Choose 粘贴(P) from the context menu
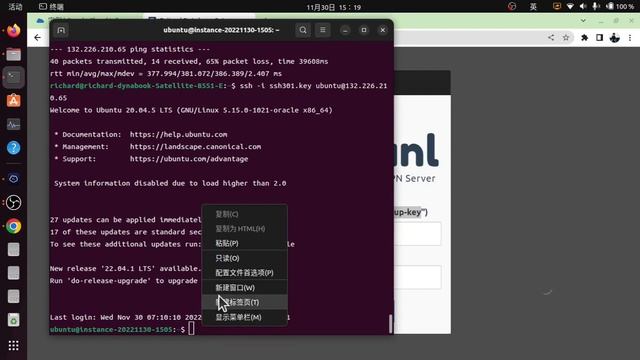 pyautogui.click(x=245, y=243)
